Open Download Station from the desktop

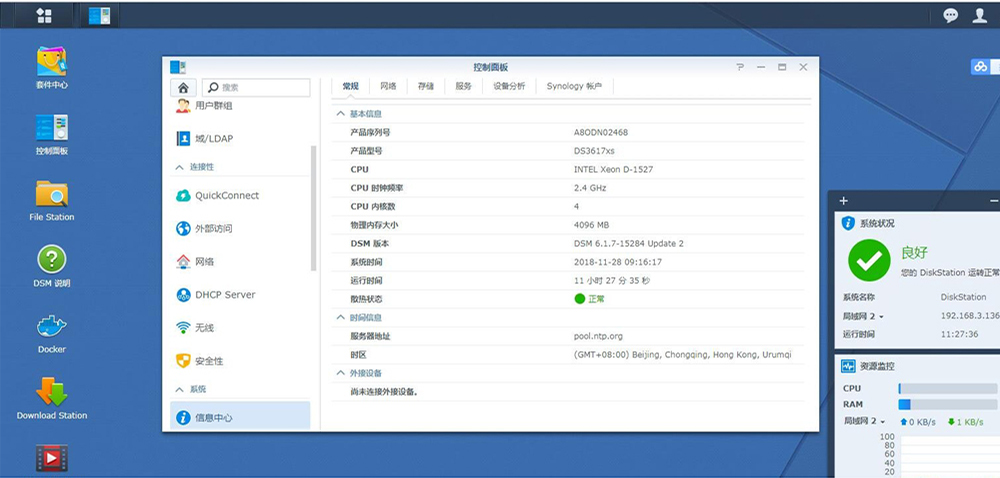click(52, 393)
